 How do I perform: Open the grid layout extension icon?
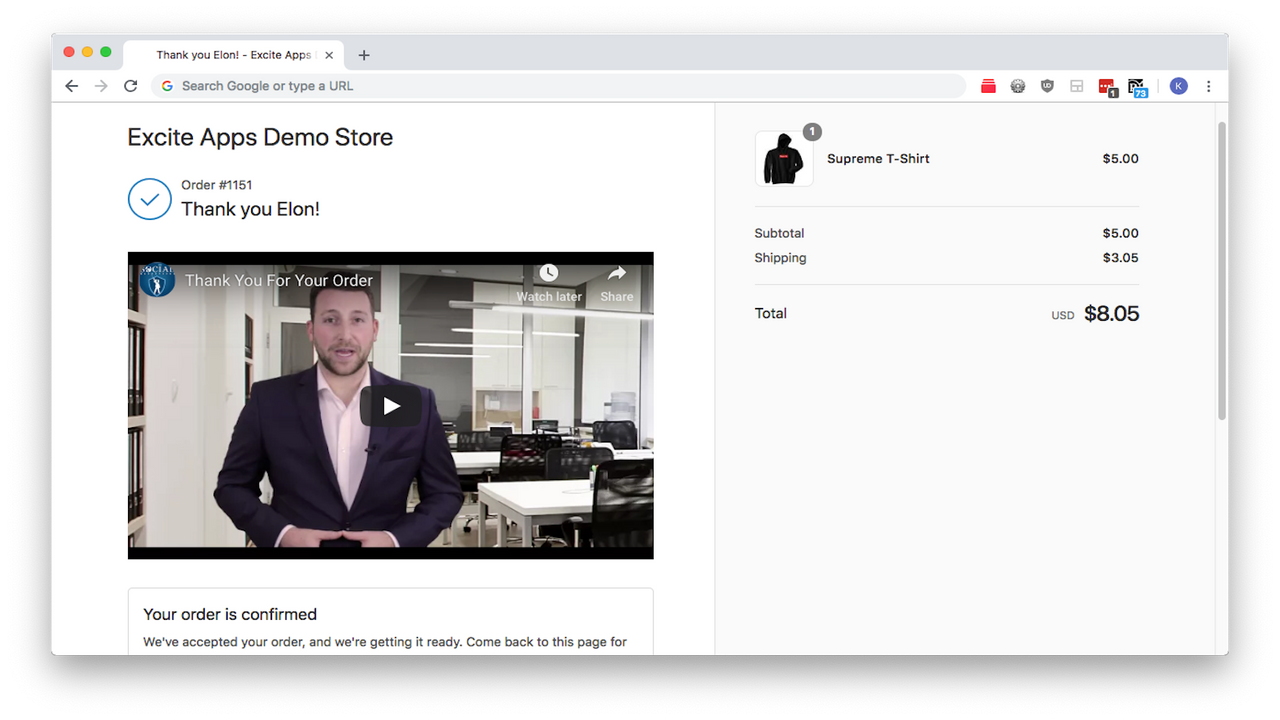(1077, 86)
